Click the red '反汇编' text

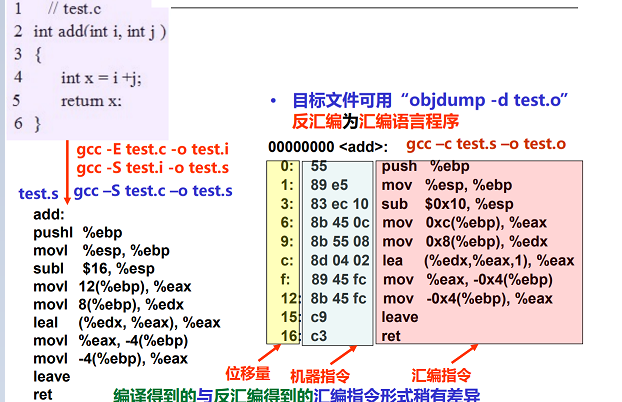(x=317, y=121)
